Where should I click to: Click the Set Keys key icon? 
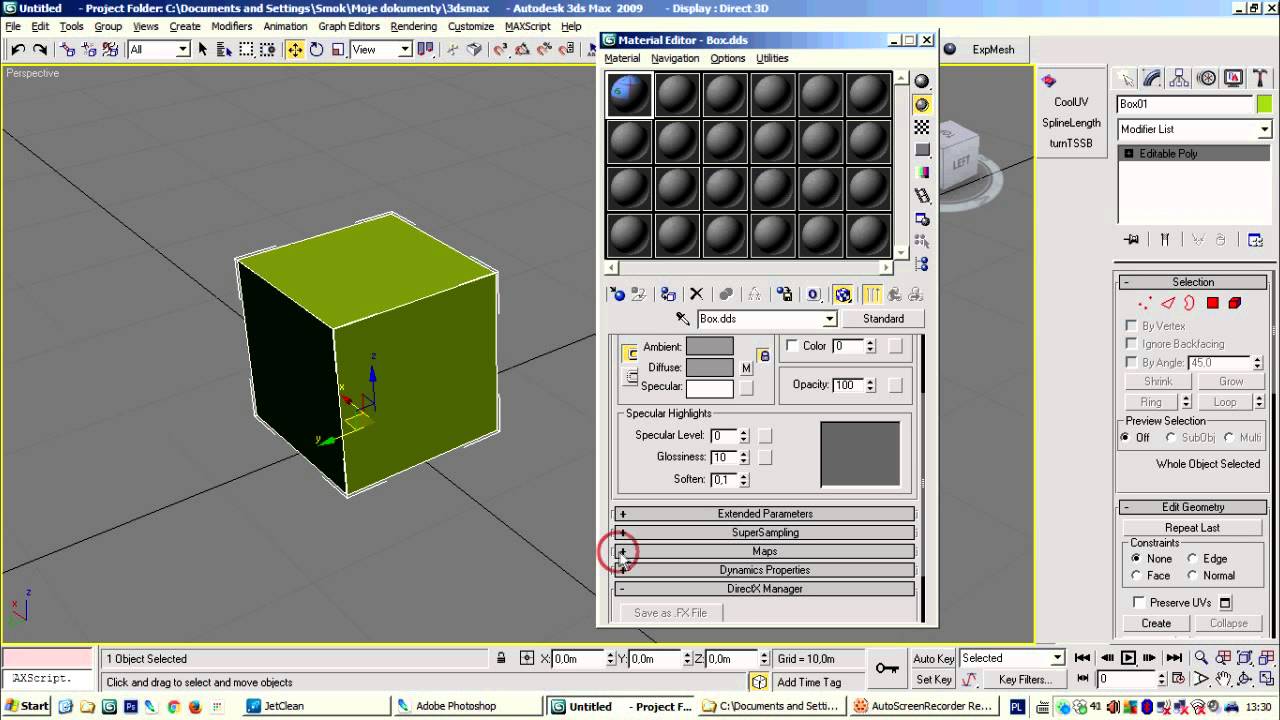887,668
